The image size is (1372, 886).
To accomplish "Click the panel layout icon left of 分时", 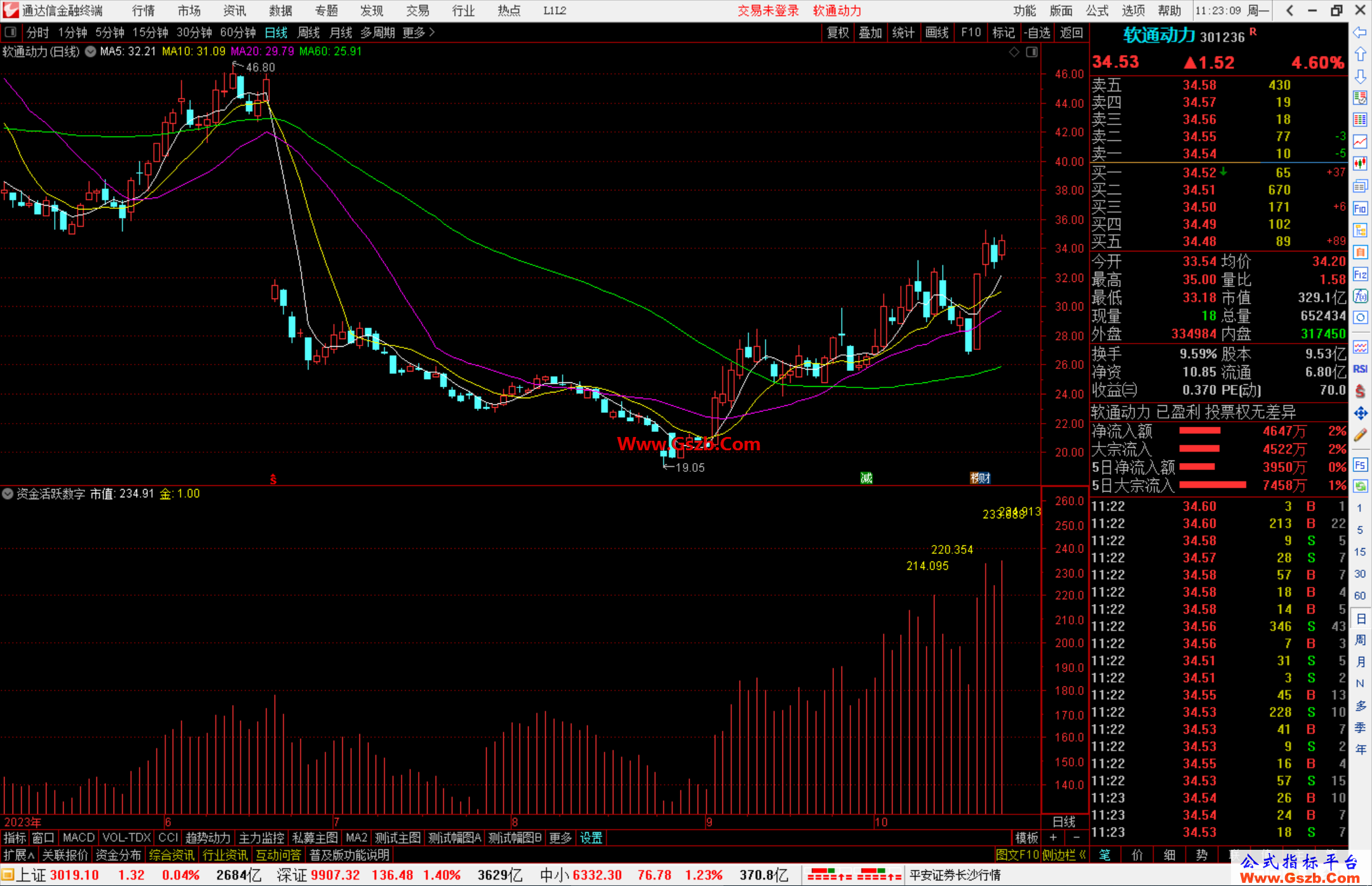I will click(x=10, y=32).
